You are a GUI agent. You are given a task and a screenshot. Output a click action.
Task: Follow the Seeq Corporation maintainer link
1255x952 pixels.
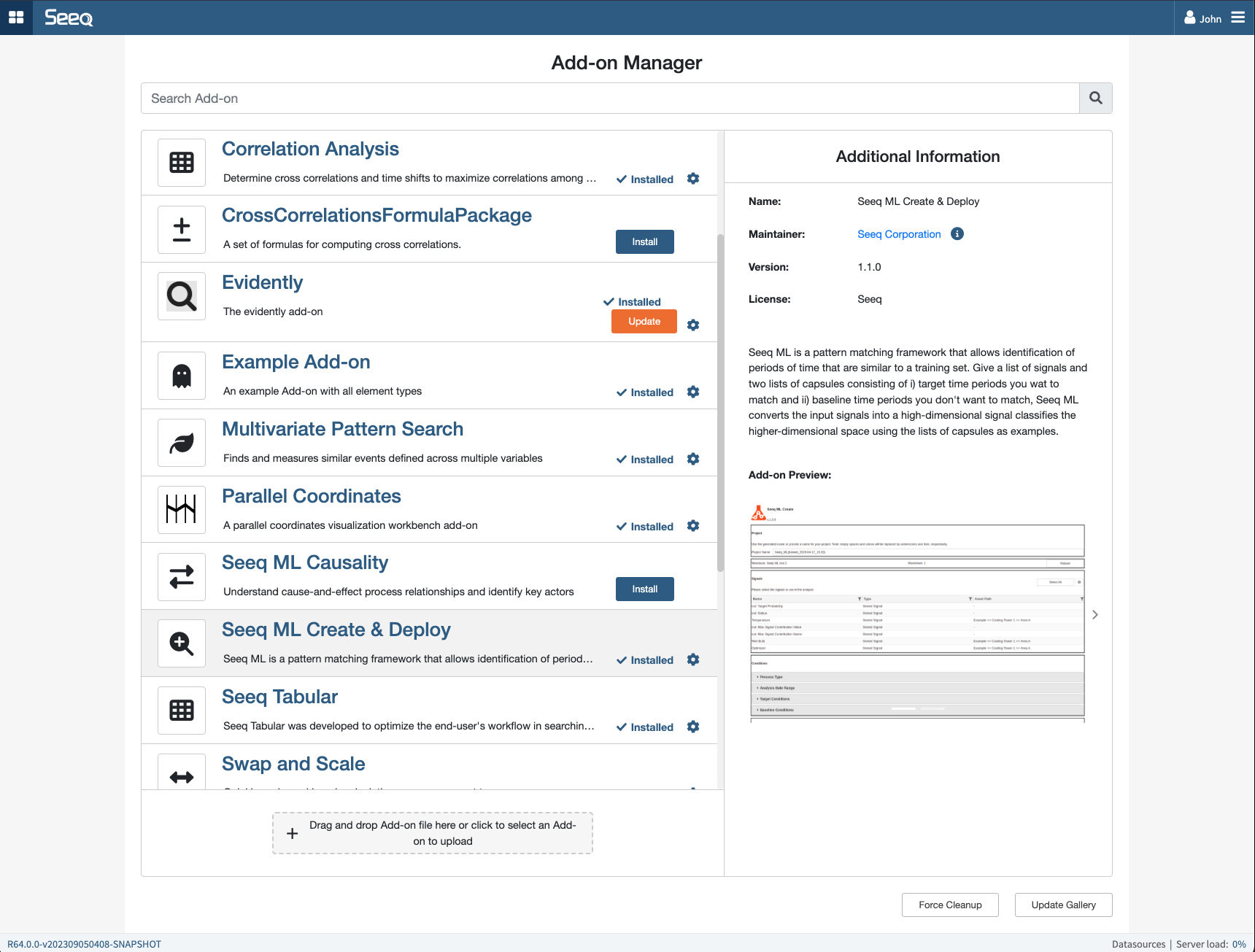pyautogui.click(x=899, y=234)
